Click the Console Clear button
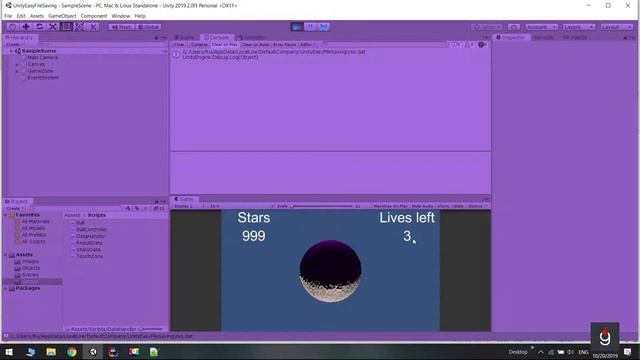Viewport: 640px width, 360px height. tap(179, 44)
